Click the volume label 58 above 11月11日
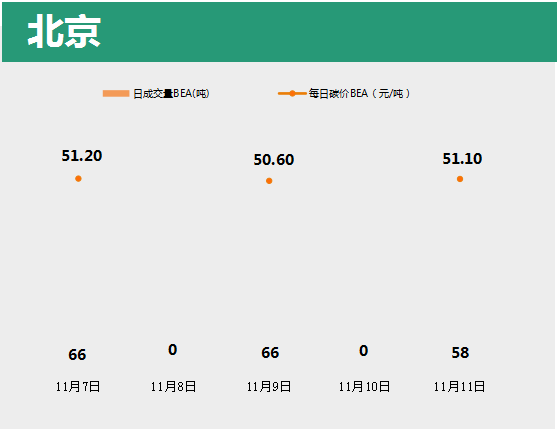 (x=460, y=353)
